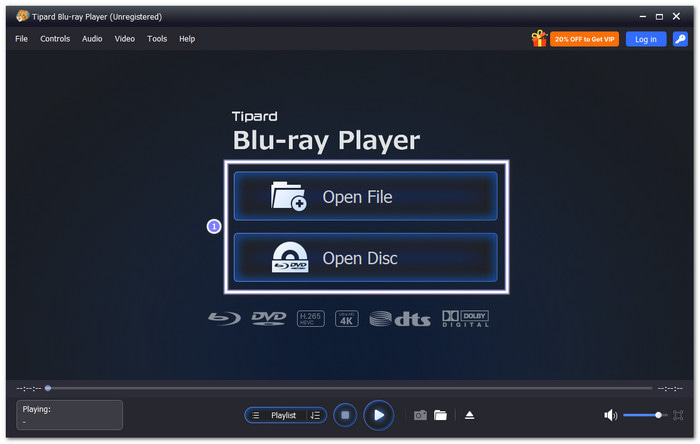The height and width of the screenshot is (444, 700).
Task: Click the Open Disc button
Action: tap(365, 257)
